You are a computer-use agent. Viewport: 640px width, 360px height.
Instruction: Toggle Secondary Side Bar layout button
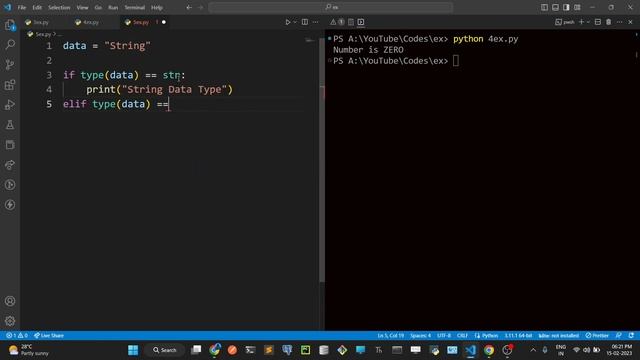click(x=566, y=7)
